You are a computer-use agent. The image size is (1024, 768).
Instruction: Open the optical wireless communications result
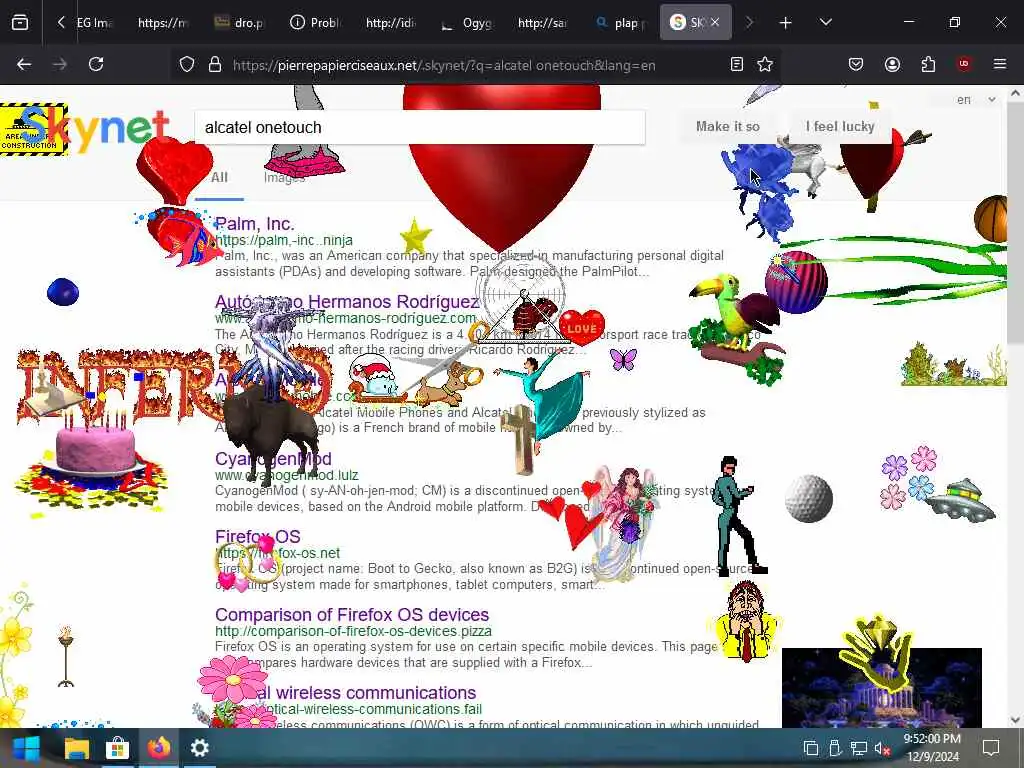point(345,692)
